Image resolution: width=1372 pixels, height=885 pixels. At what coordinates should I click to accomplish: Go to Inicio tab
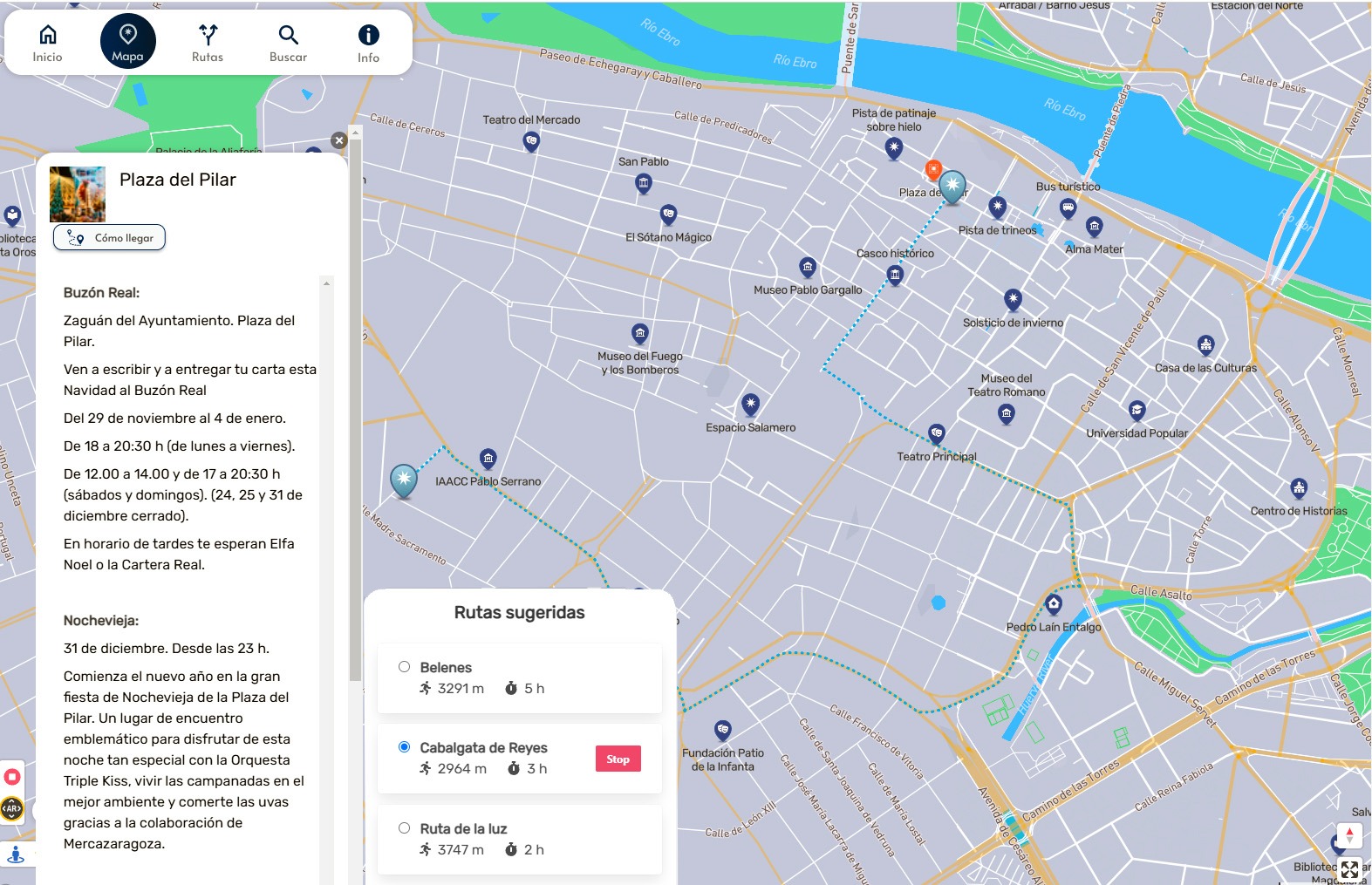pos(48,43)
